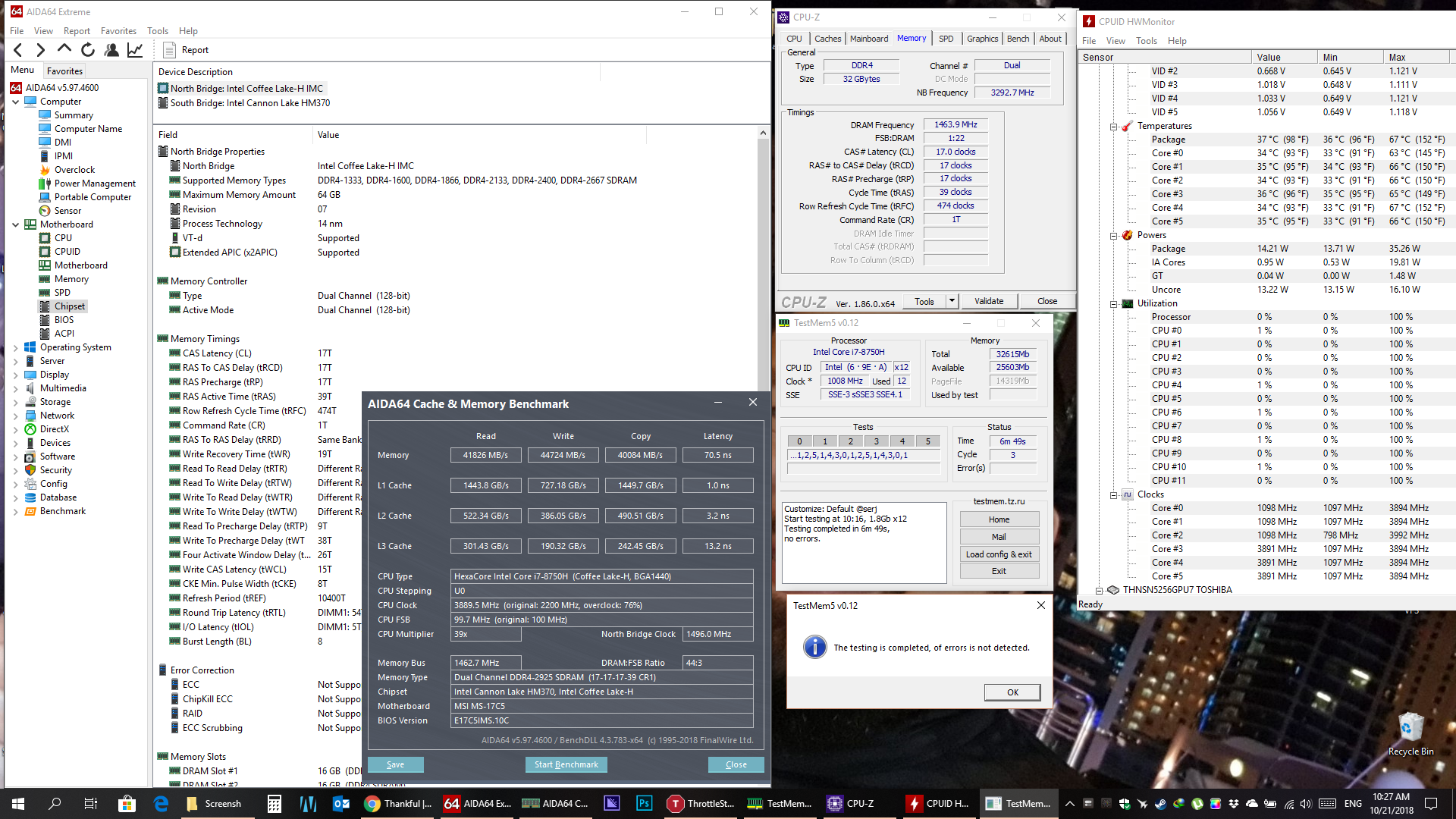The image size is (1456, 819).
Task: Switch to the Favorites panel tab
Action: tap(64, 71)
